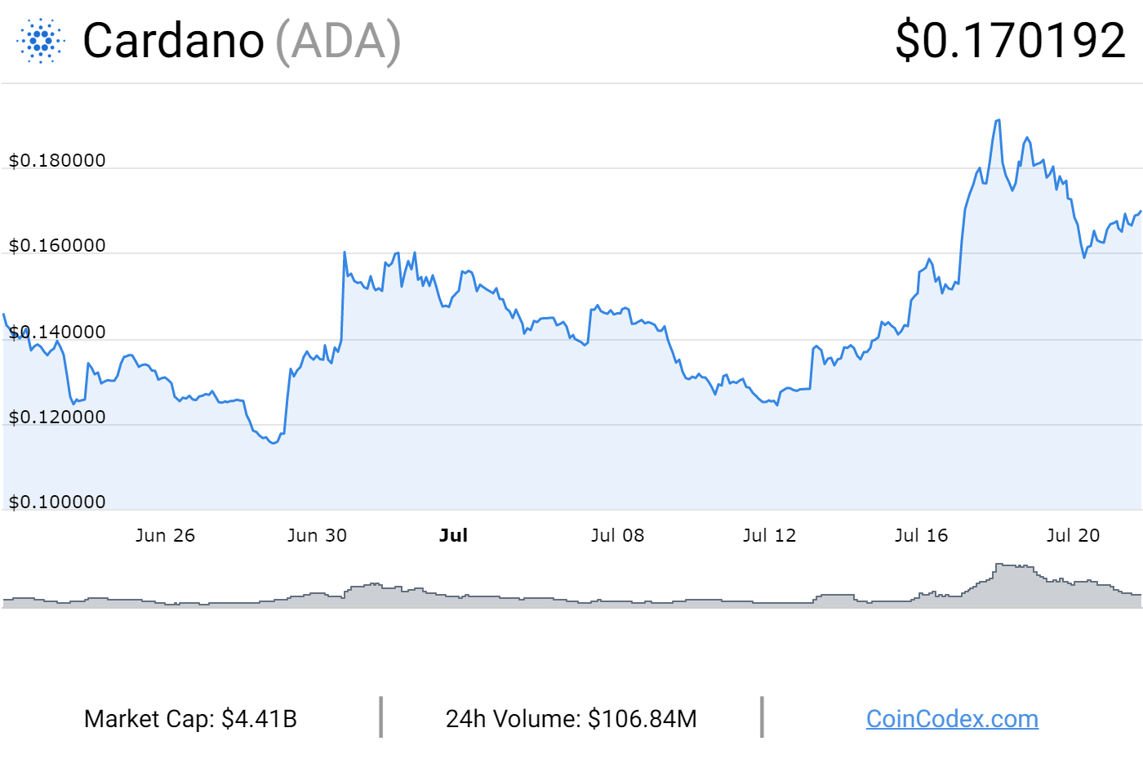Select the Jun 26 date label
This screenshot has height=768, width=1143.
coord(165,536)
